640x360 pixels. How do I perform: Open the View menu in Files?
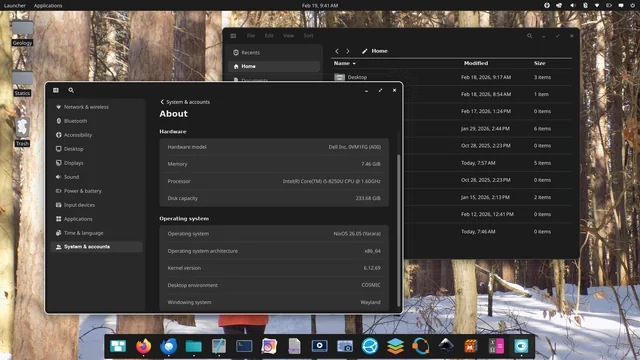(289, 36)
